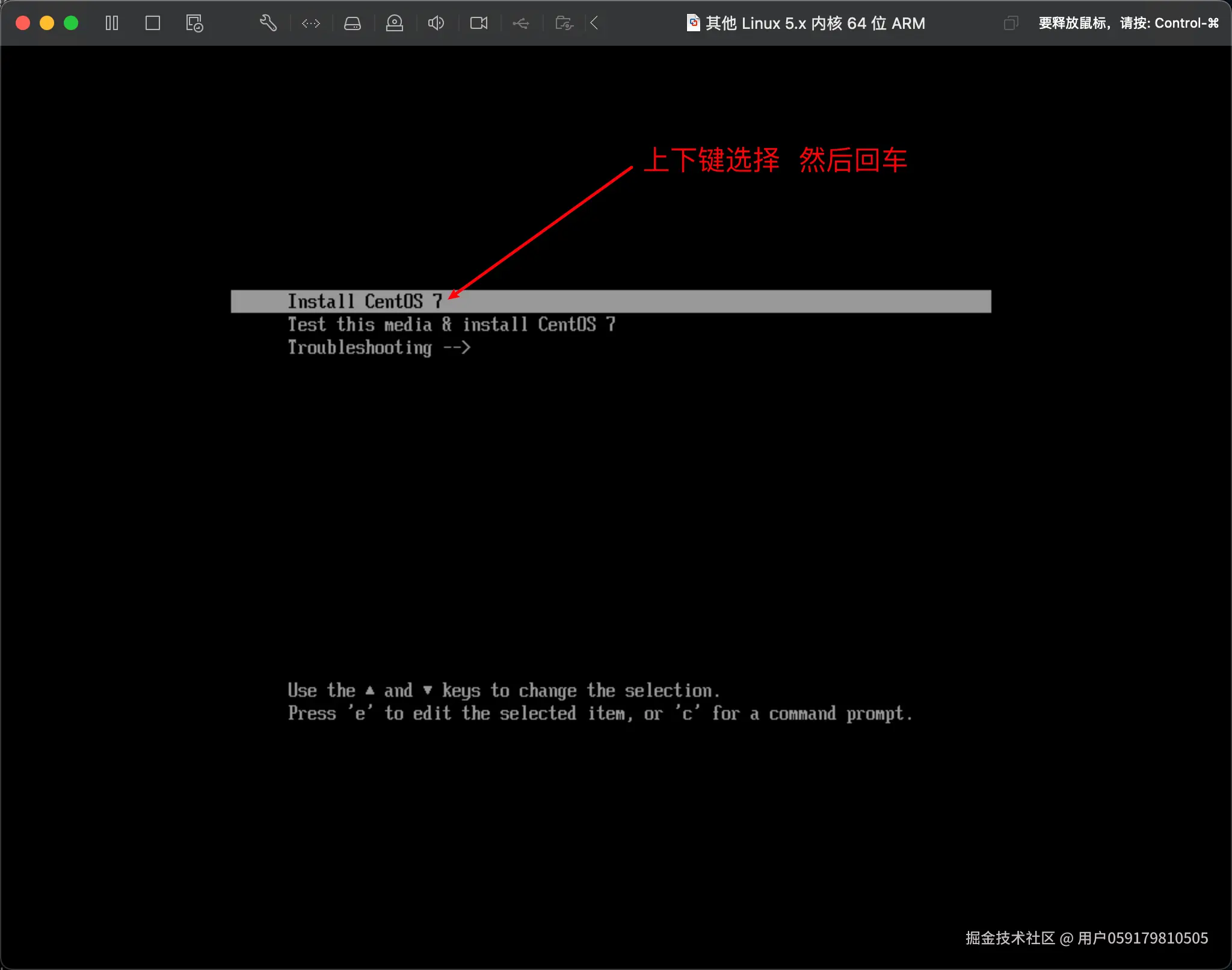Image resolution: width=1232 pixels, height=970 pixels.
Task: Click the network adapter icon
Action: (311, 23)
